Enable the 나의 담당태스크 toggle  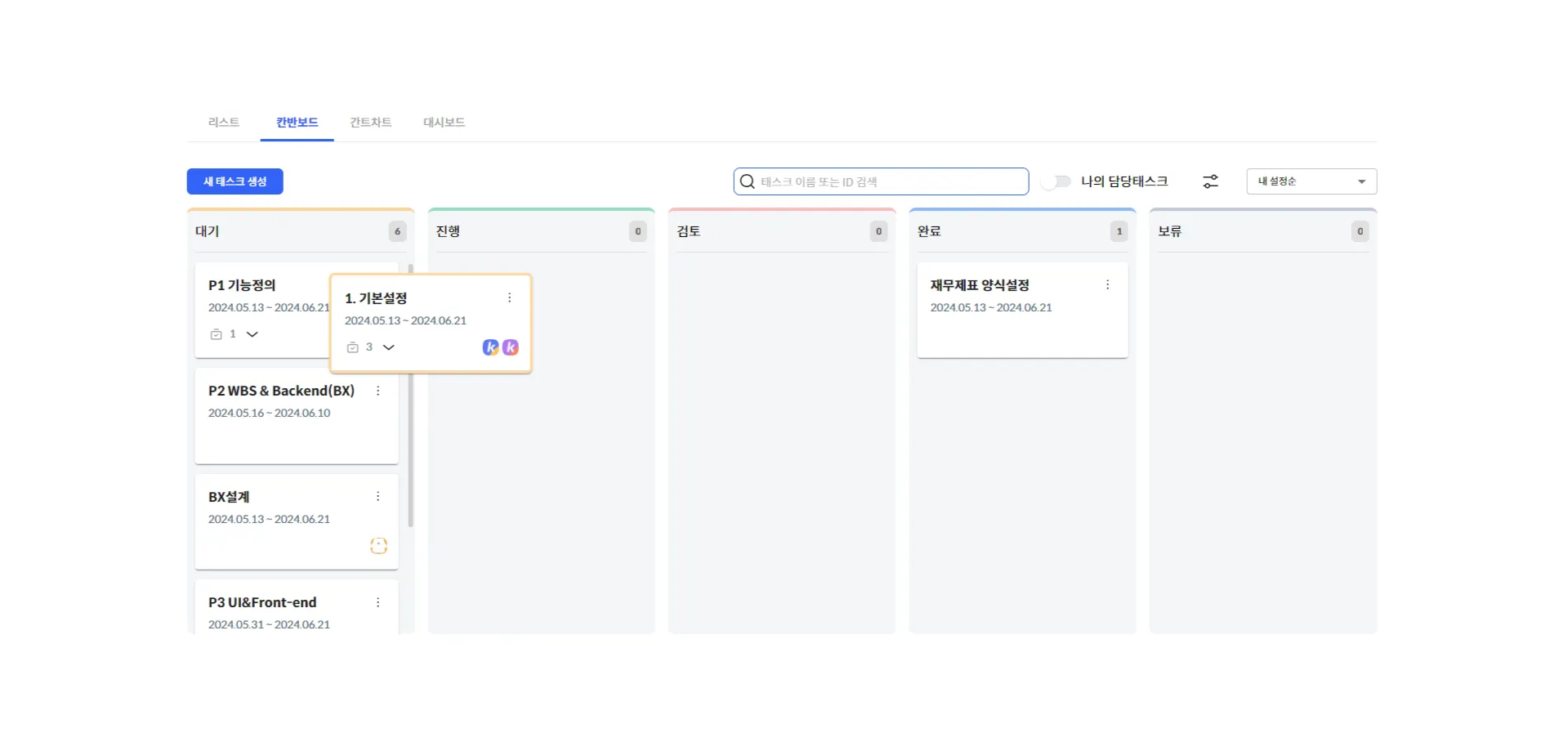click(1057, 181)
